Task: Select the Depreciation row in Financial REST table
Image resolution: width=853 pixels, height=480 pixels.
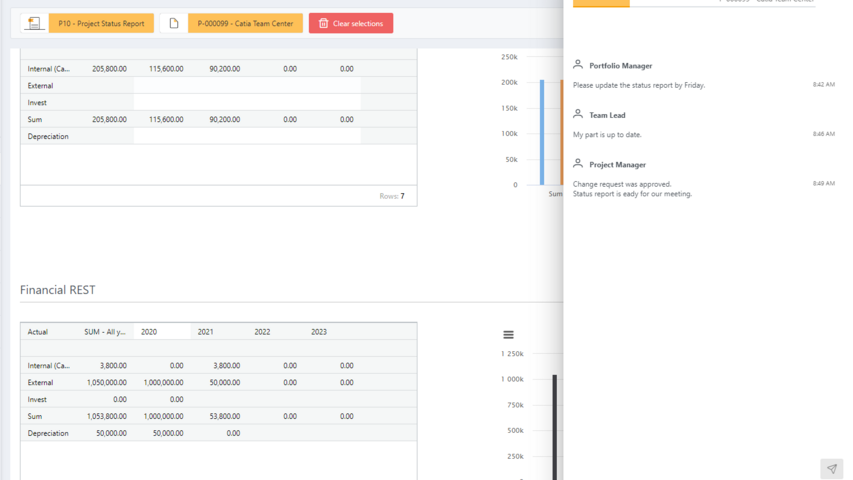Action: (x=48, y=433)
